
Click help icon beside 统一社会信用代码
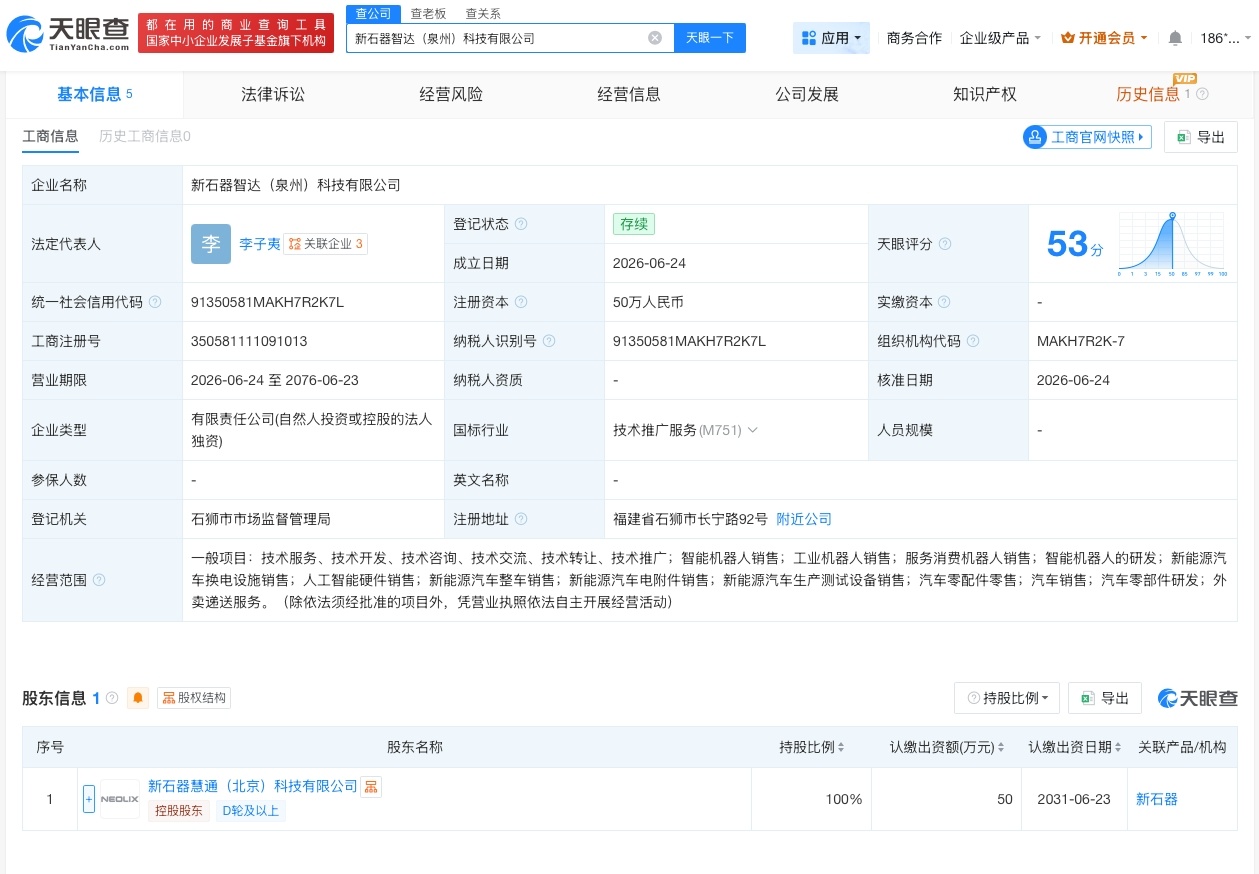[155, 302]
